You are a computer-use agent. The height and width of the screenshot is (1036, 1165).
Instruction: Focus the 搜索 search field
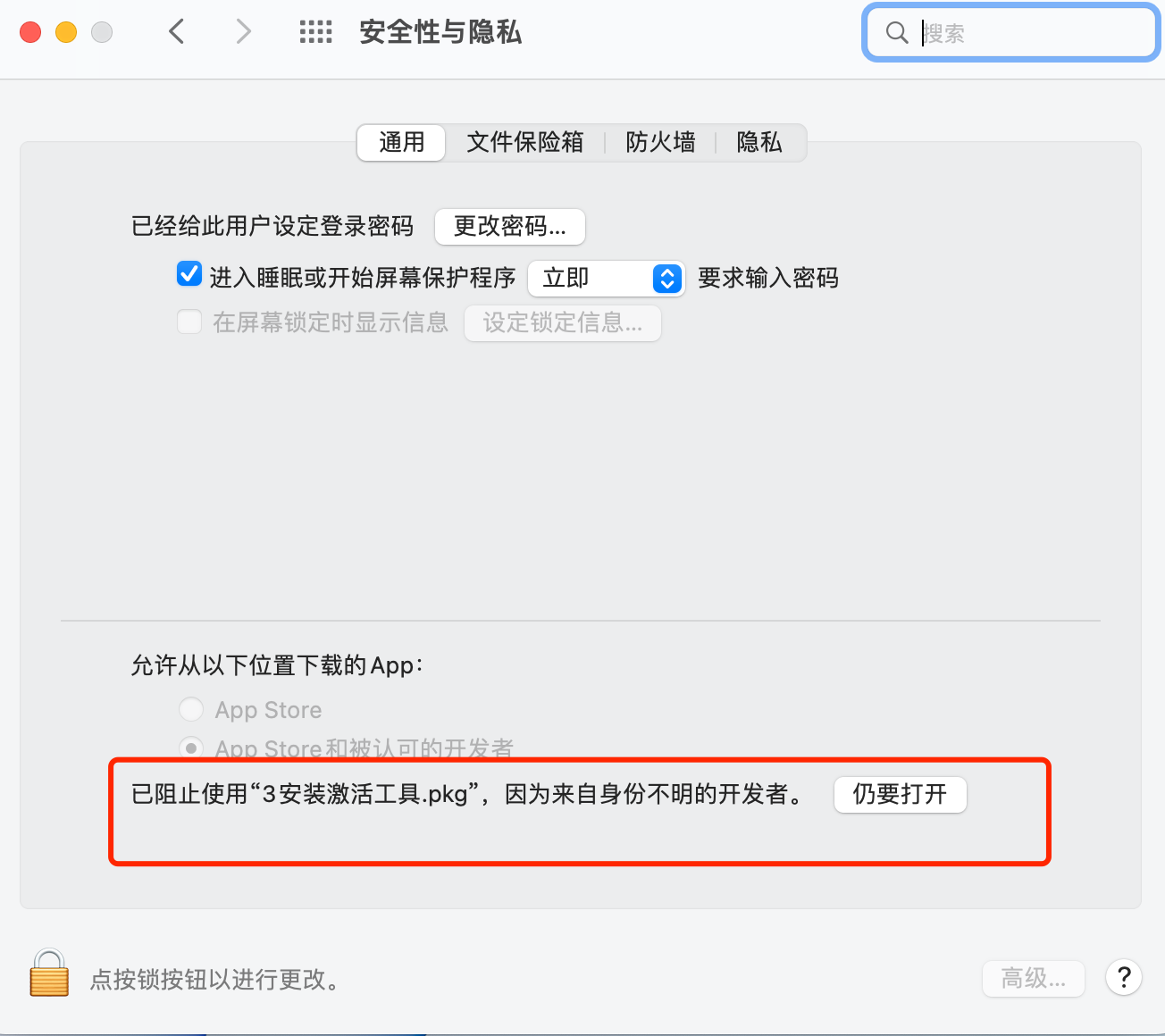[x=1011, y=33]
